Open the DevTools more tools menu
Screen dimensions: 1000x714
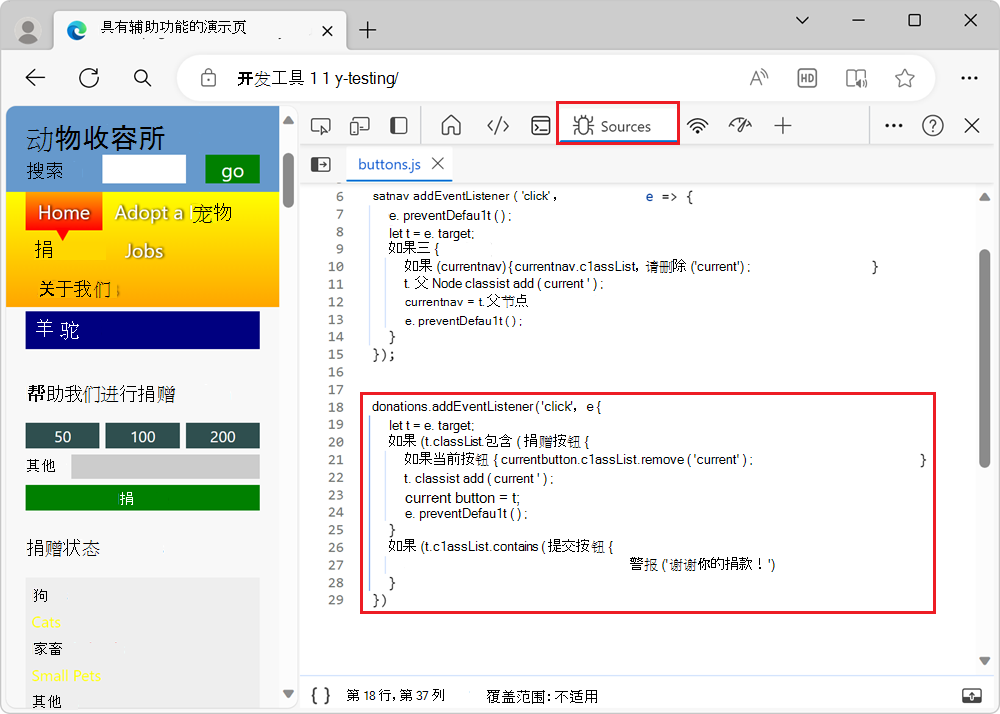[x=893, y=125]
